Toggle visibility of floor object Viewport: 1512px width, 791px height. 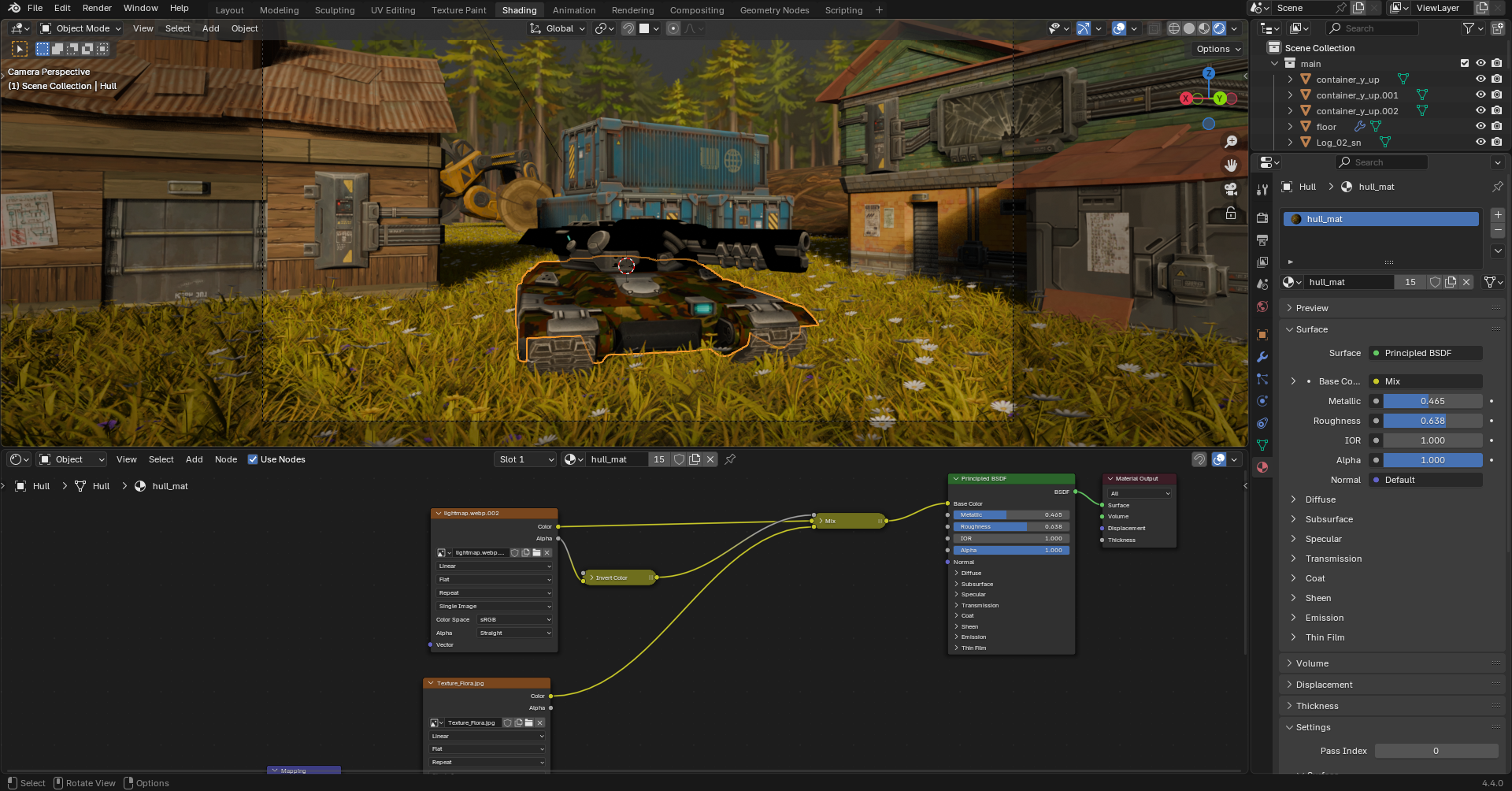pos(1480,127)
